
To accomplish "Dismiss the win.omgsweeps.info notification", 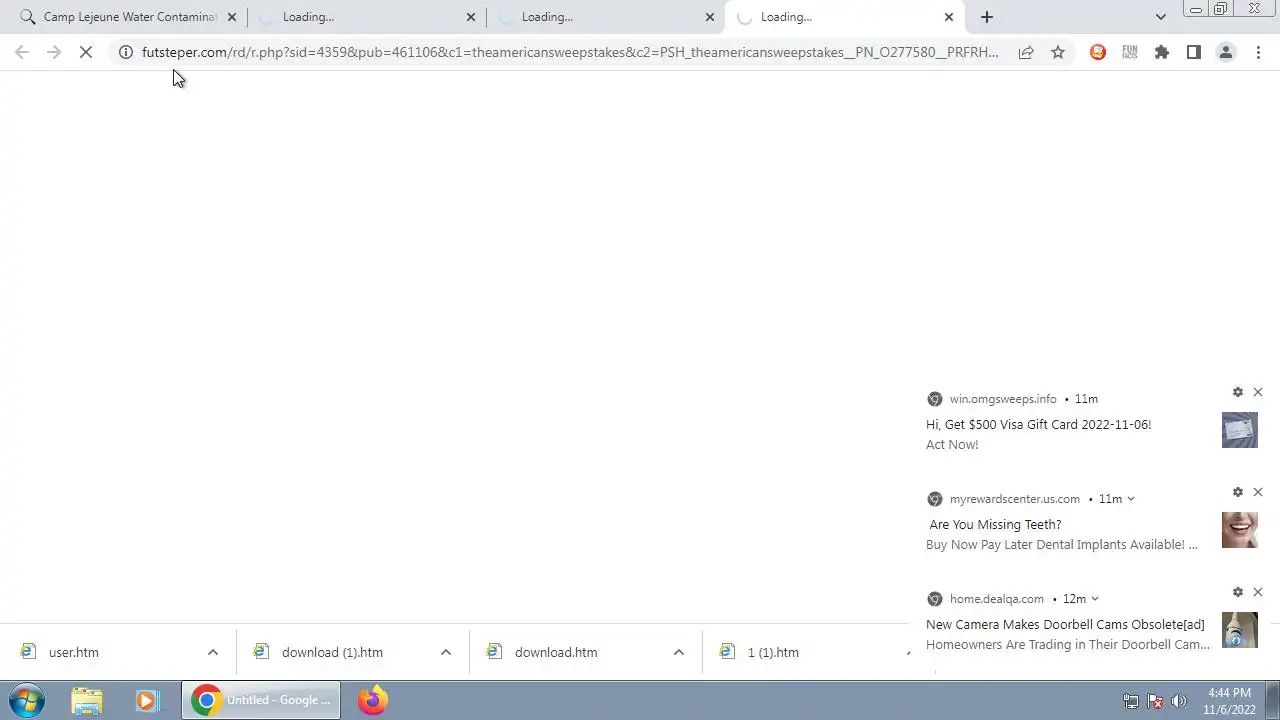I will [1258, 392].
